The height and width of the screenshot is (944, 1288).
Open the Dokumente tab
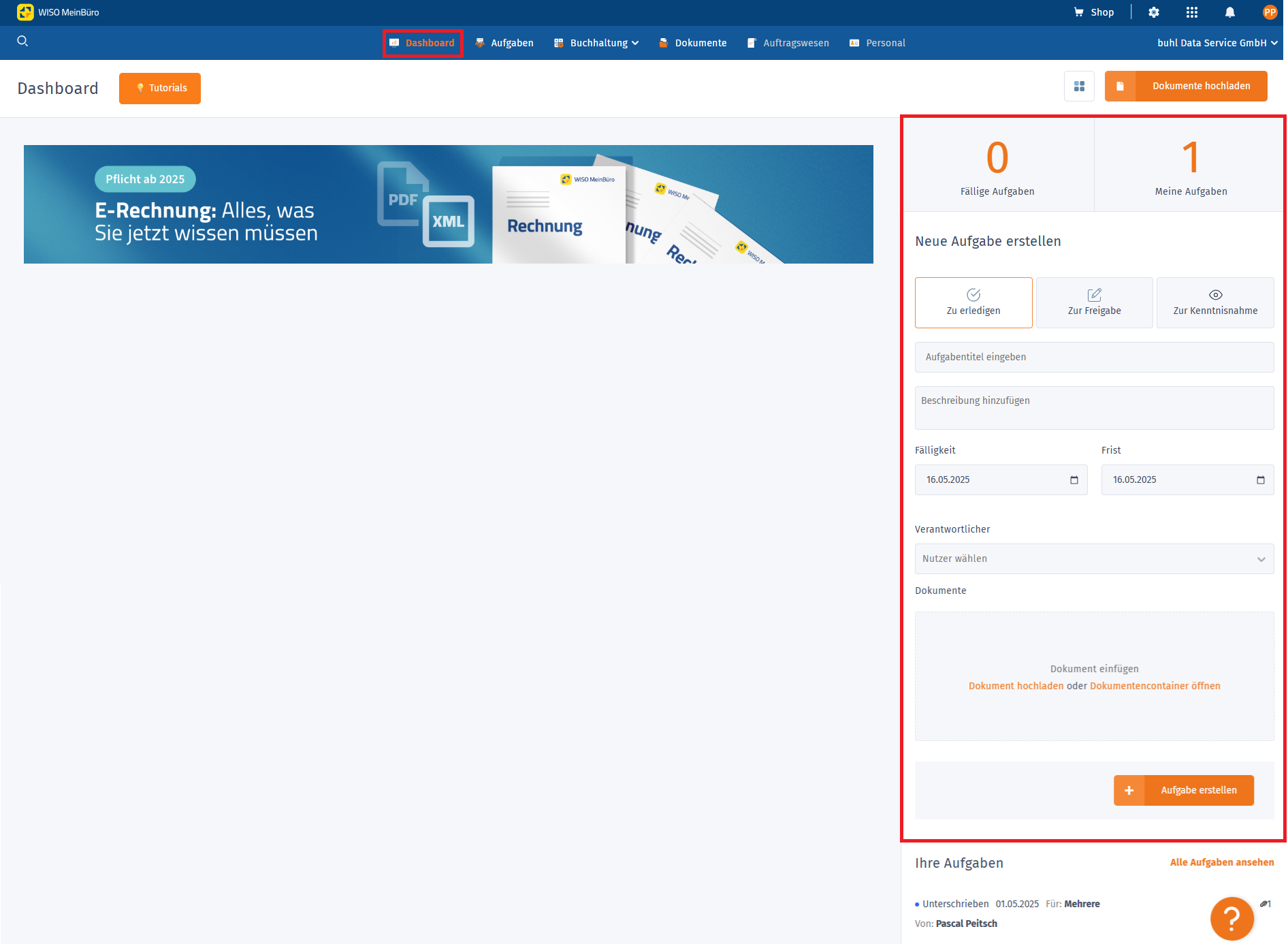coord(692,43)
